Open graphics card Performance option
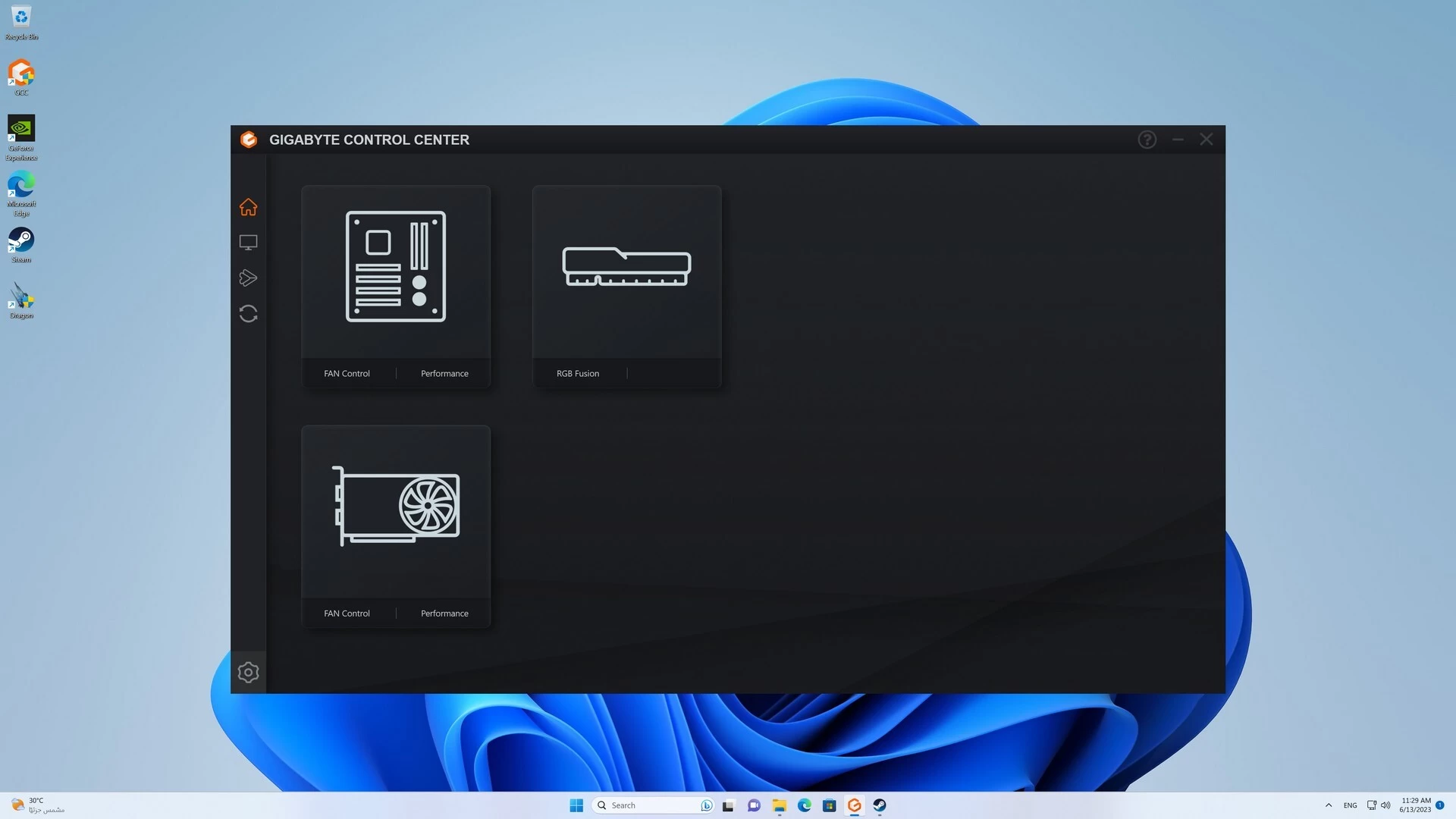 pos(444,613)
